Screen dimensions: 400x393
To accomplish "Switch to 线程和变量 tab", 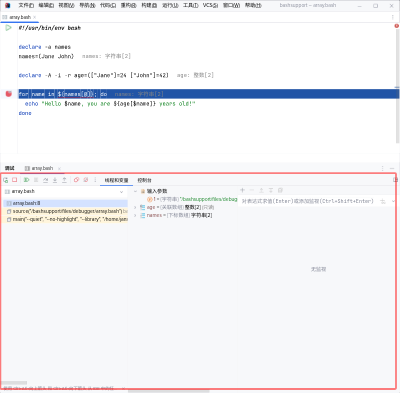I will 116,180.
